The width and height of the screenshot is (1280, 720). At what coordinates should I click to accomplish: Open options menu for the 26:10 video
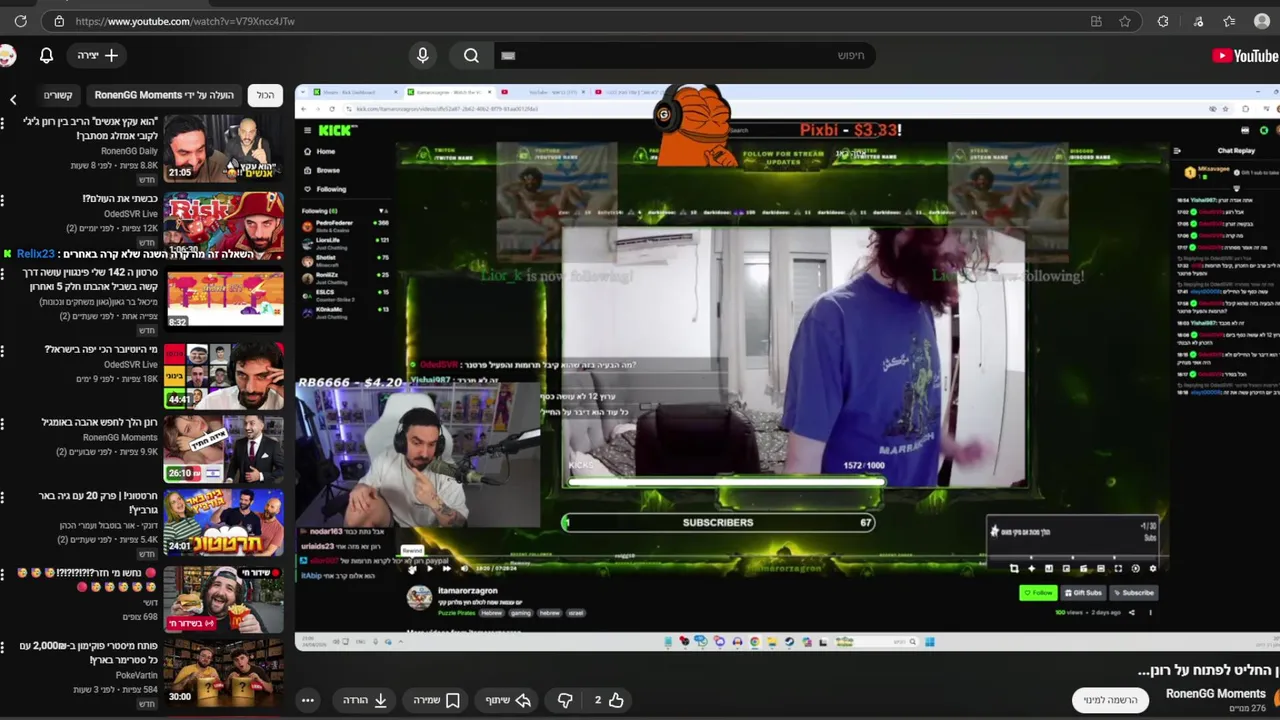(3, 424)
